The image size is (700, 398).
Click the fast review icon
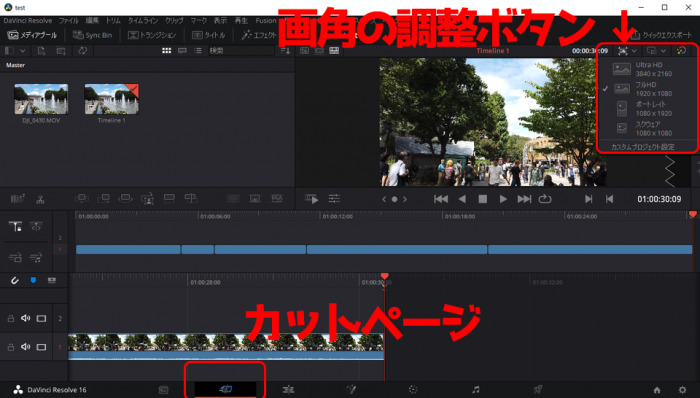311,199
